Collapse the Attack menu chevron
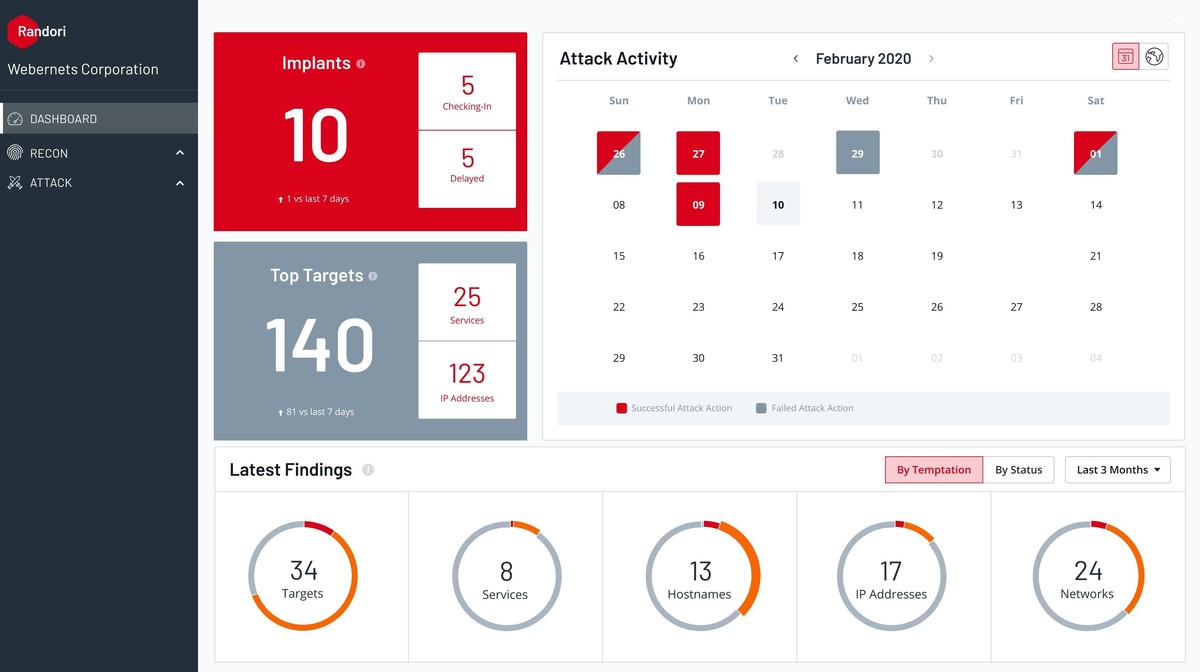The width and height of the screenshot is (1200, 672). click(180, 183)
